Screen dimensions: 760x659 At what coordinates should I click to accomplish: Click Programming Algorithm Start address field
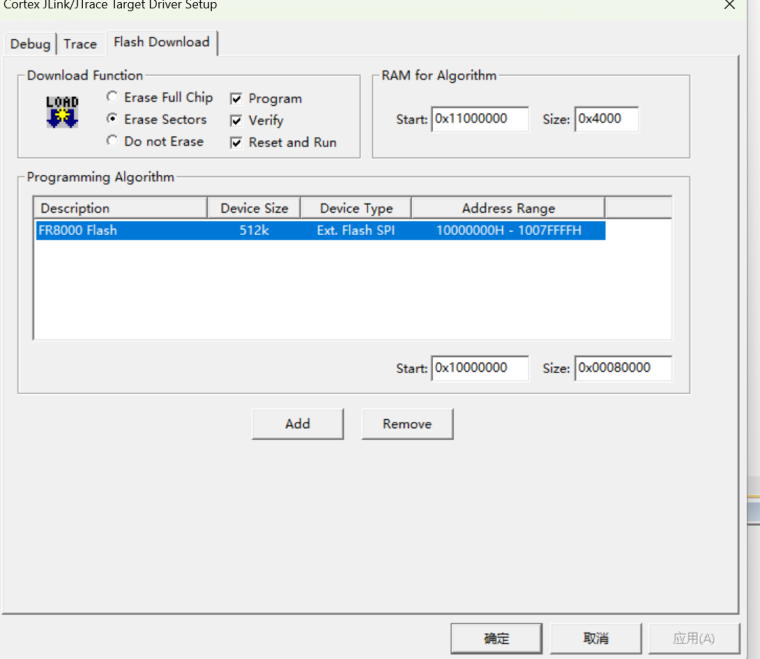(480, 368)
